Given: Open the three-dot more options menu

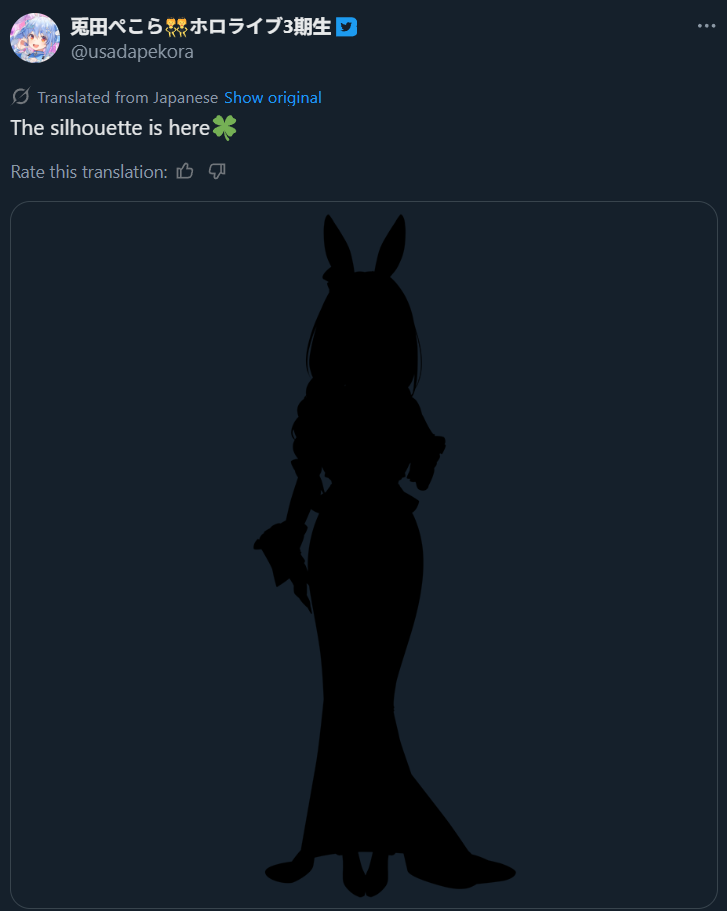Looking at the screenshot, I should [x=706, y=26].
